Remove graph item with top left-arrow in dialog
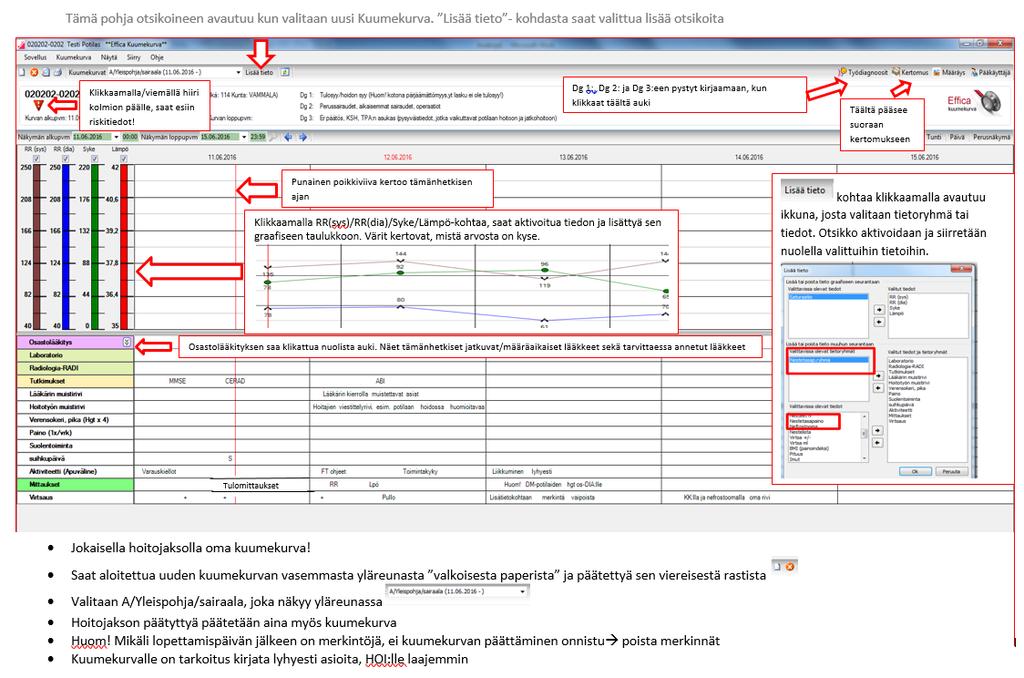Viewport: 1024px width, 678px height. [x=878, y=322]
